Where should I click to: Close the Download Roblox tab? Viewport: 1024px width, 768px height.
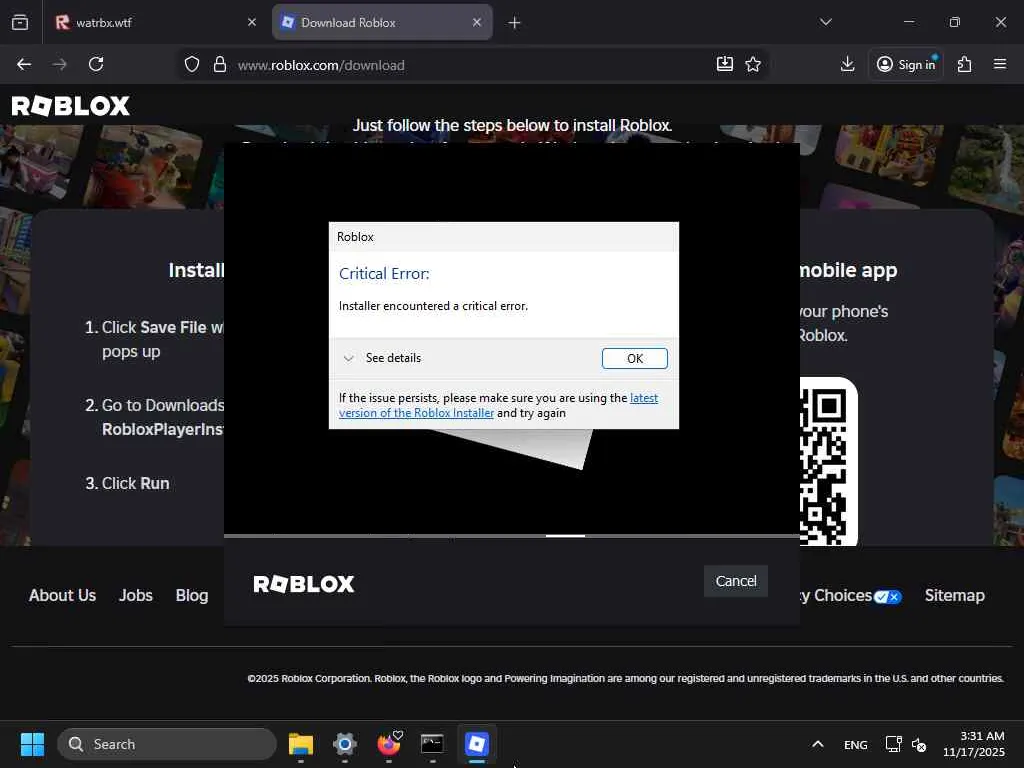tap(477, 22)
